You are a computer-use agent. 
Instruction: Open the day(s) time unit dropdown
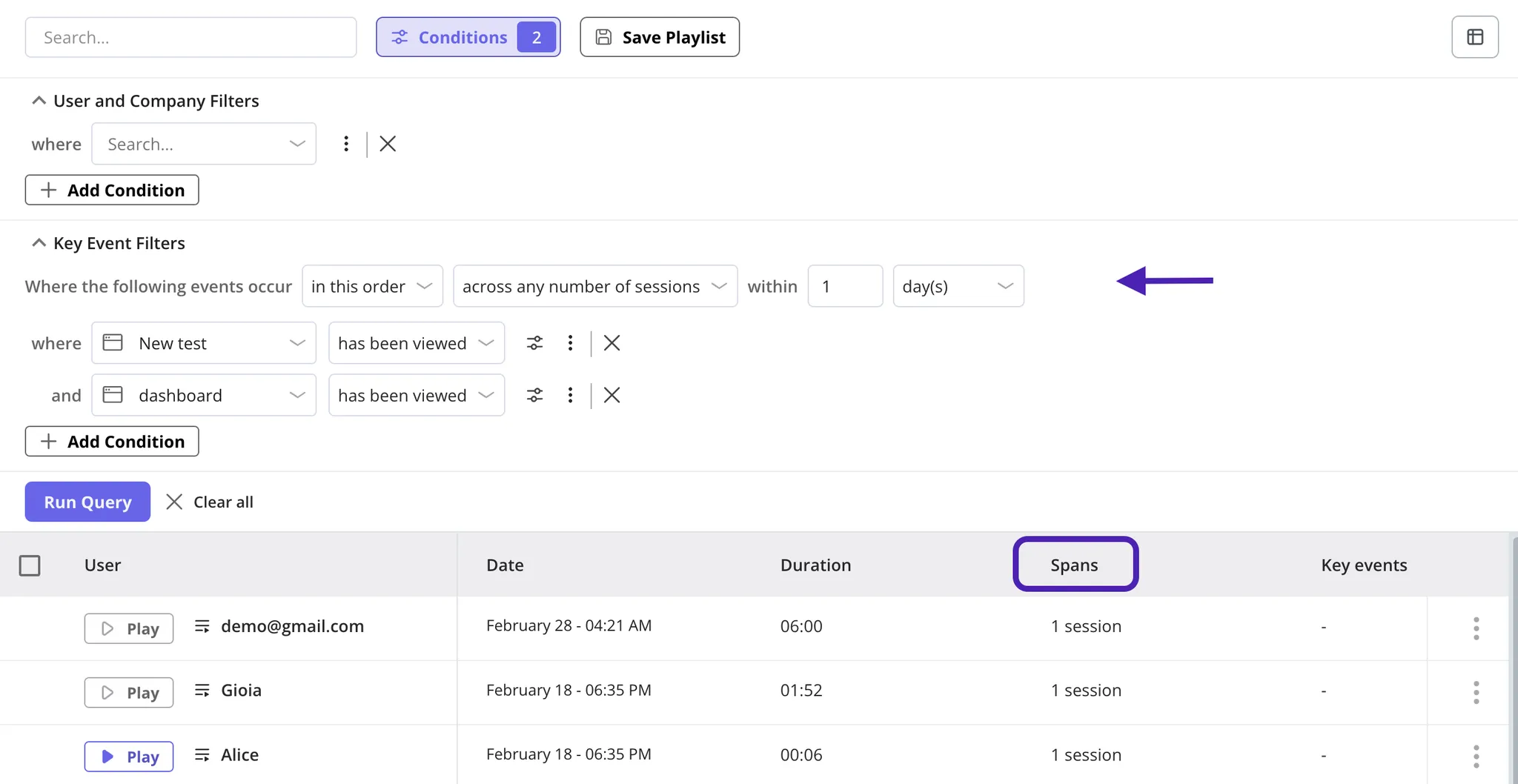pos(958,286)
